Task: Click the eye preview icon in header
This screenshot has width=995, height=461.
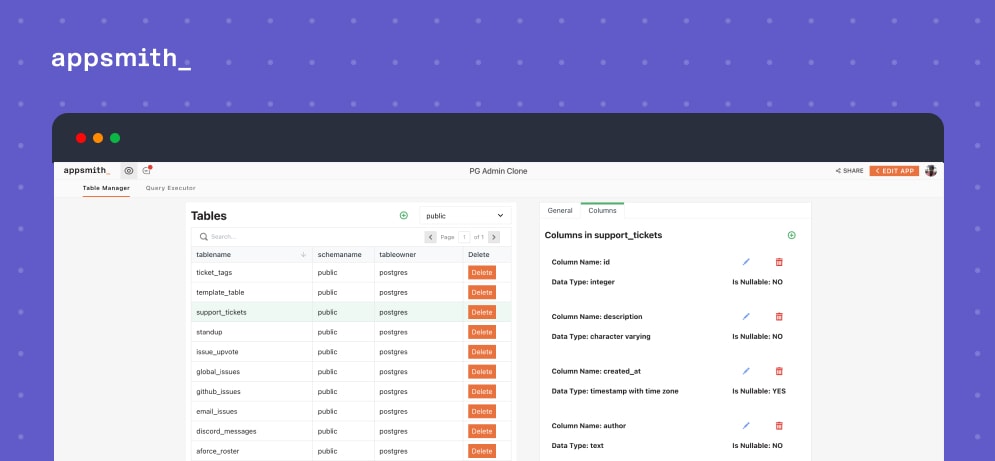Action: coord(129,171)
